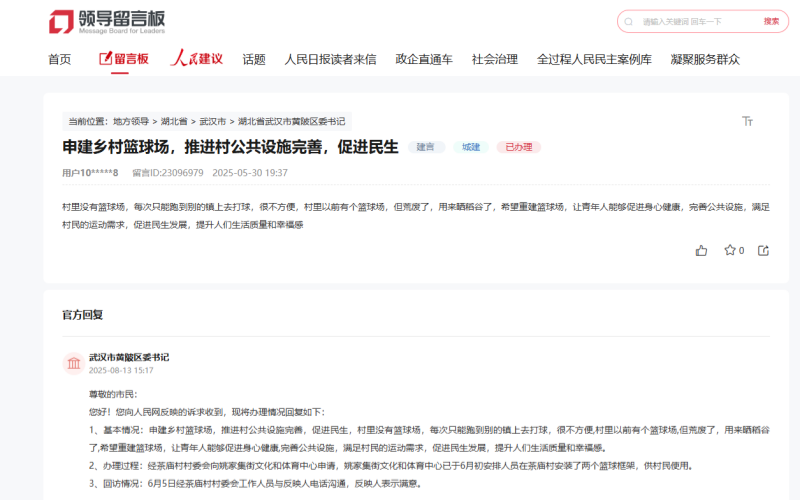Click the message ID 留言ID:23096979

click(x=168, y=173)
